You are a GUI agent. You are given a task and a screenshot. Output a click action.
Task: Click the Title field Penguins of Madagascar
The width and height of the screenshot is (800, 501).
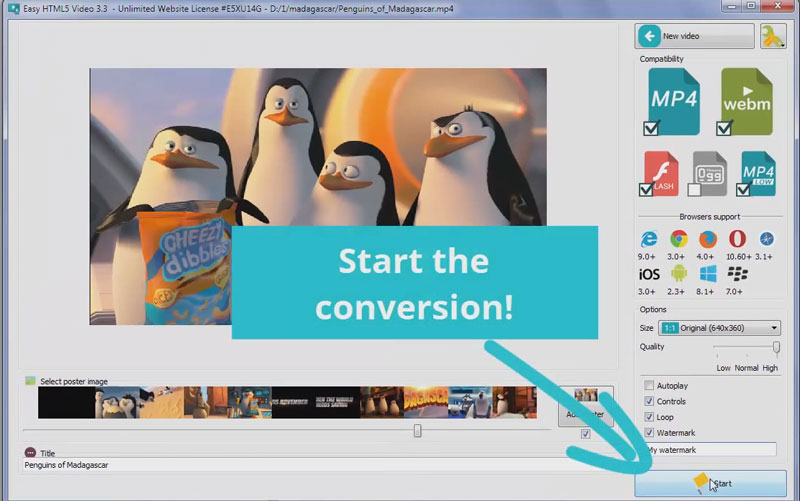316,465
